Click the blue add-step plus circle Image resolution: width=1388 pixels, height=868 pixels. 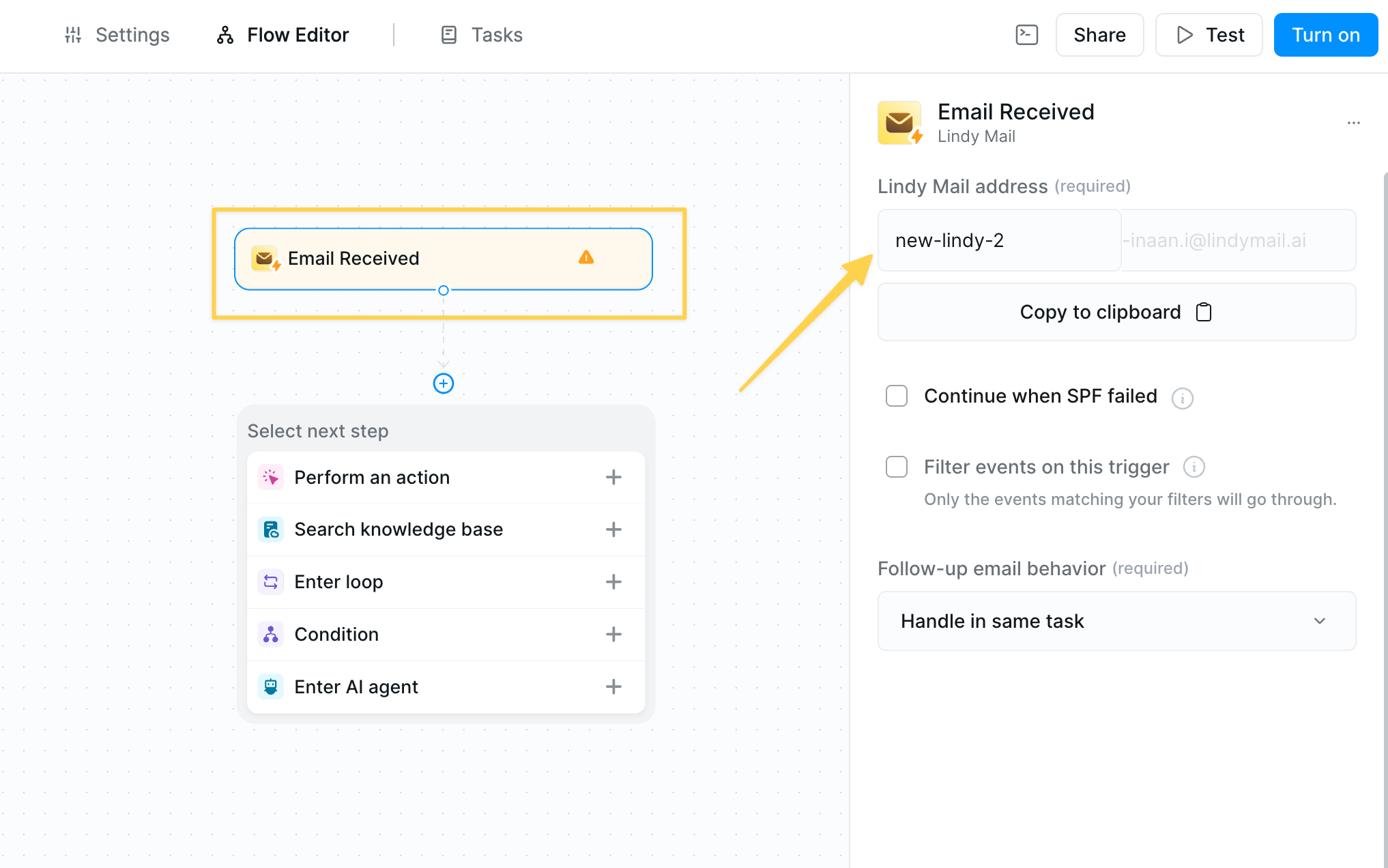(444, 384)
